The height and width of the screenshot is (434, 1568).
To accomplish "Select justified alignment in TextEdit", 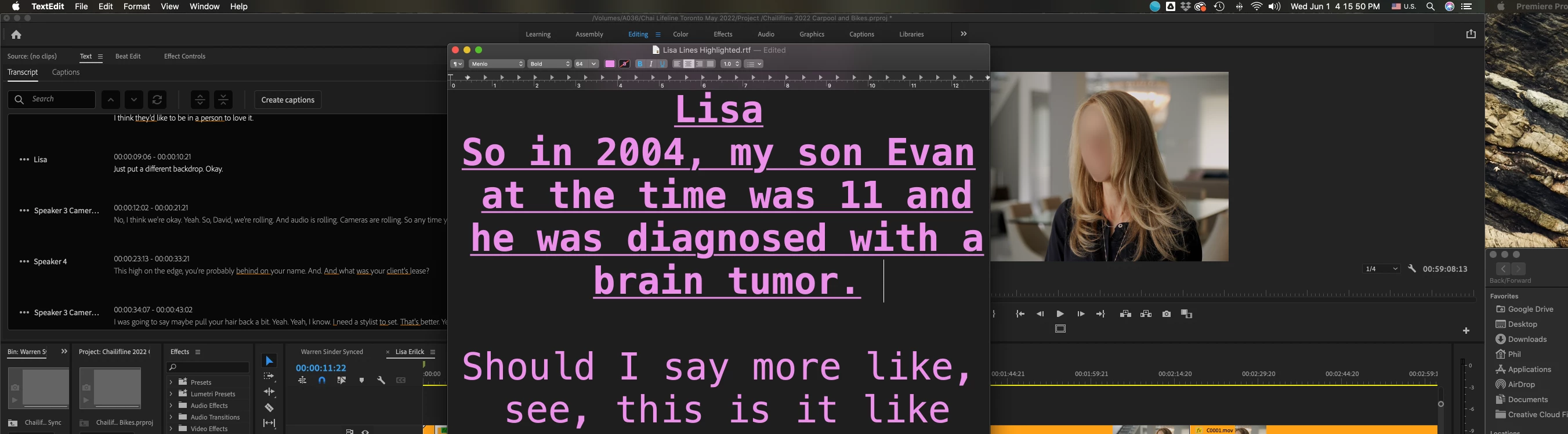I will pyautogui.click(x=711, y=64).
